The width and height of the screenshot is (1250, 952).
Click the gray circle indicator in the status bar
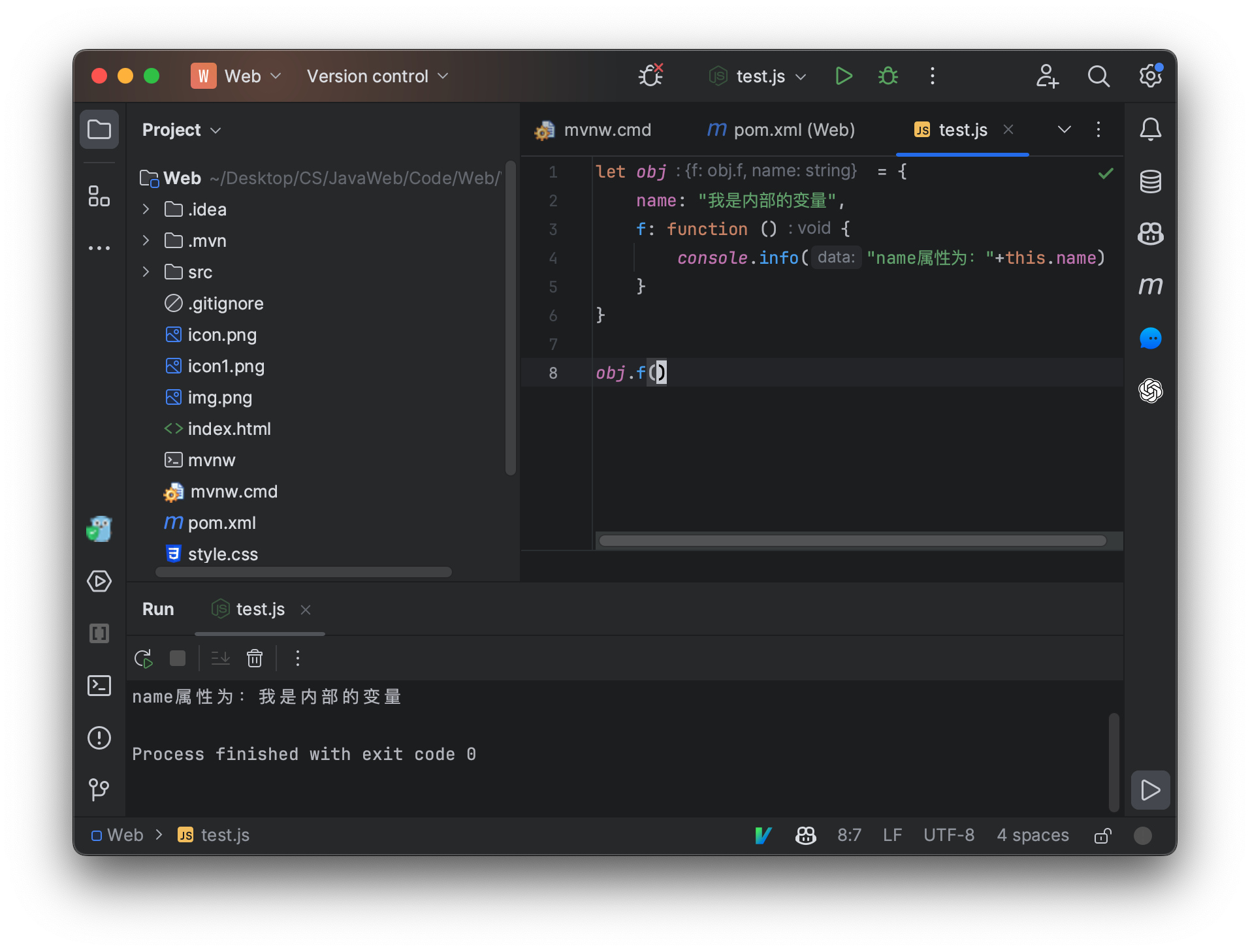point(1143,835)
